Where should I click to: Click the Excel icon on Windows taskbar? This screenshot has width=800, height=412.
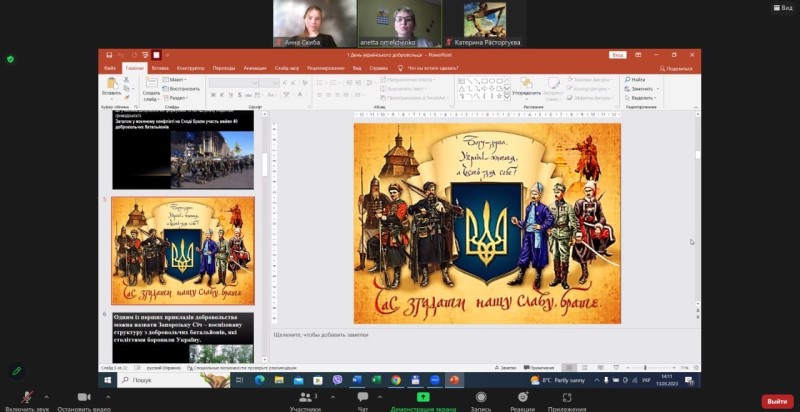click(x=376, y=380)
